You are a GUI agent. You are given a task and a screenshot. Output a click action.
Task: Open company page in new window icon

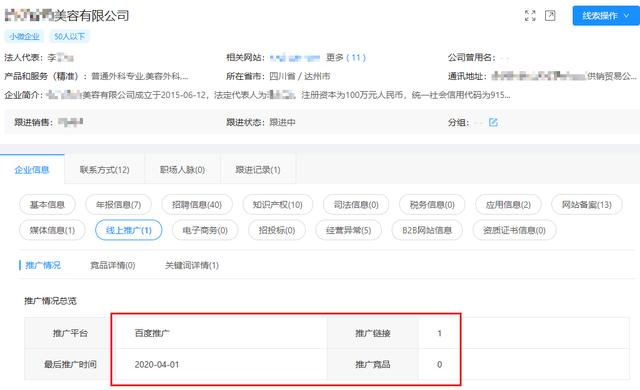tap(550, 16)
